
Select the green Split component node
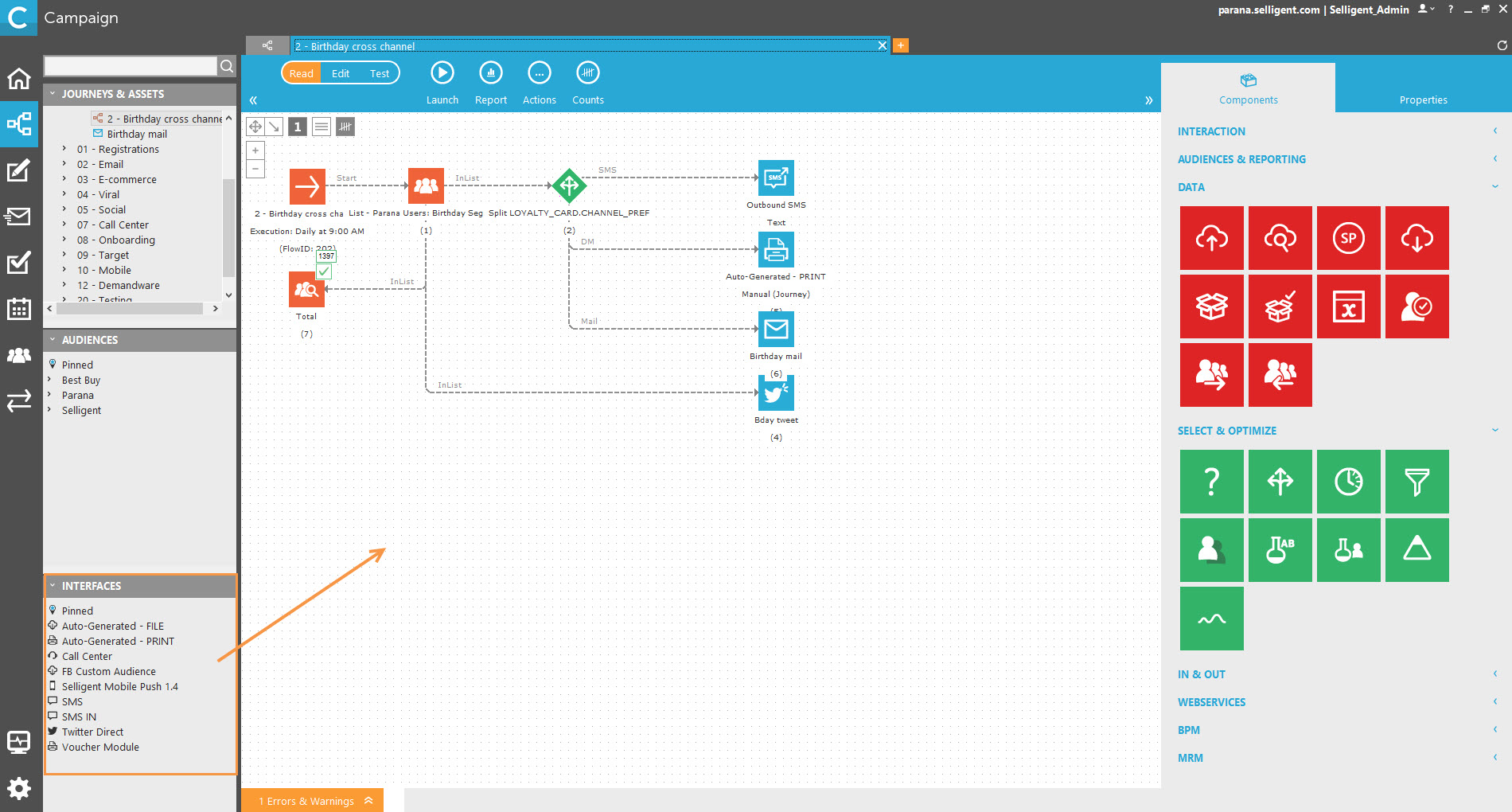(x=569, y=185)
